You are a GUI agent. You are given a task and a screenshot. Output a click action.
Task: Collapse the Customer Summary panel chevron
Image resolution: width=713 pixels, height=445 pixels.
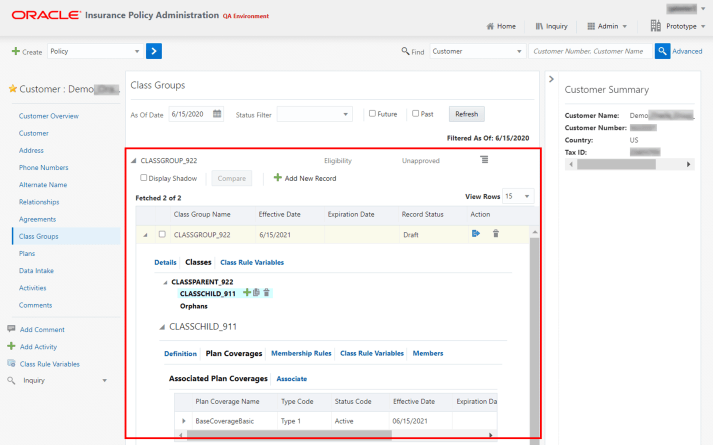tap(551, 79)
